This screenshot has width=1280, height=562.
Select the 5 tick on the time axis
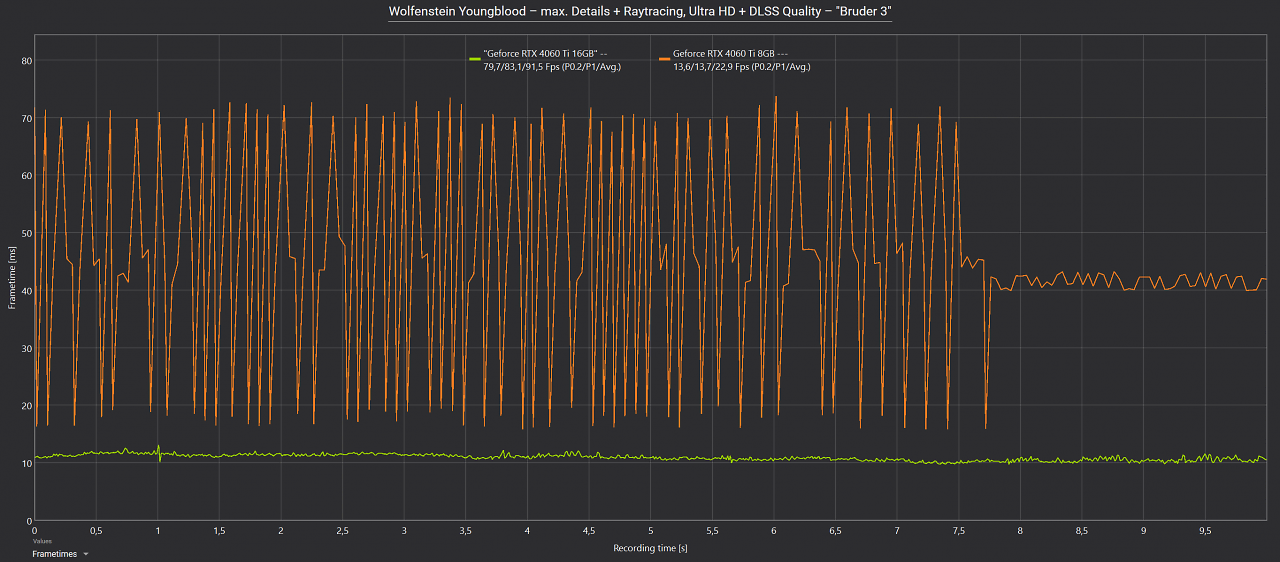coord(650,531)
